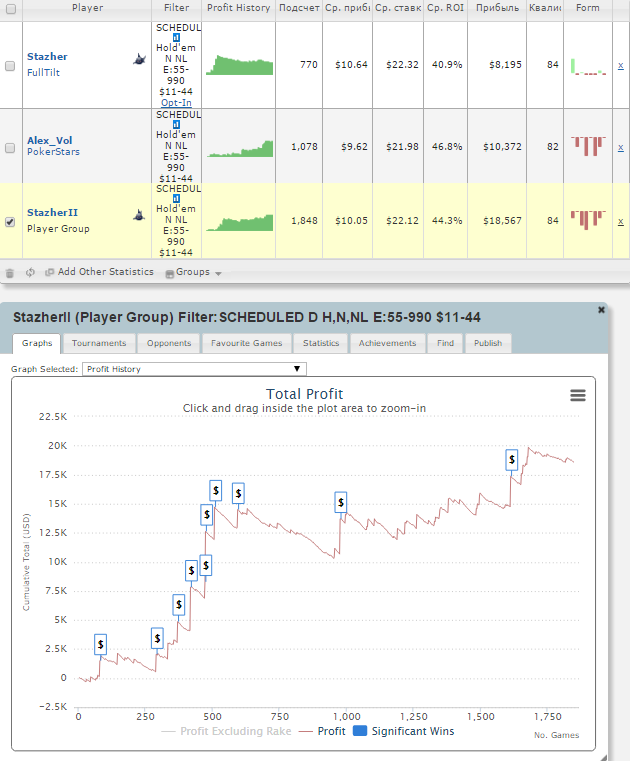Open the Stazher player link

pyautogui.click(x=47, y=57)
